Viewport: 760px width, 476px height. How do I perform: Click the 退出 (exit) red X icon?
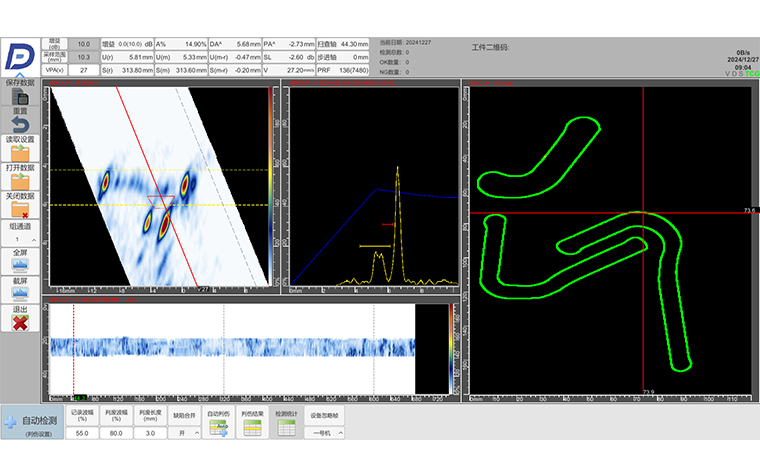point(20,322)
